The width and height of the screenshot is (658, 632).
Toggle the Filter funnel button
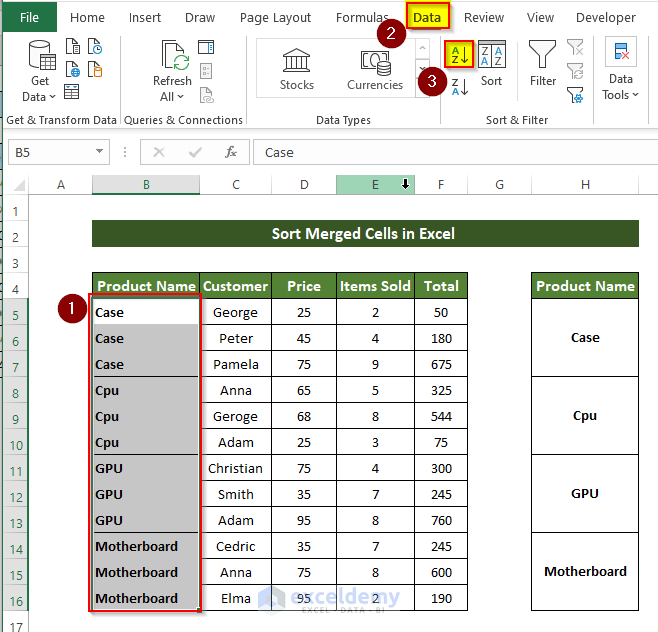[543, 63]
